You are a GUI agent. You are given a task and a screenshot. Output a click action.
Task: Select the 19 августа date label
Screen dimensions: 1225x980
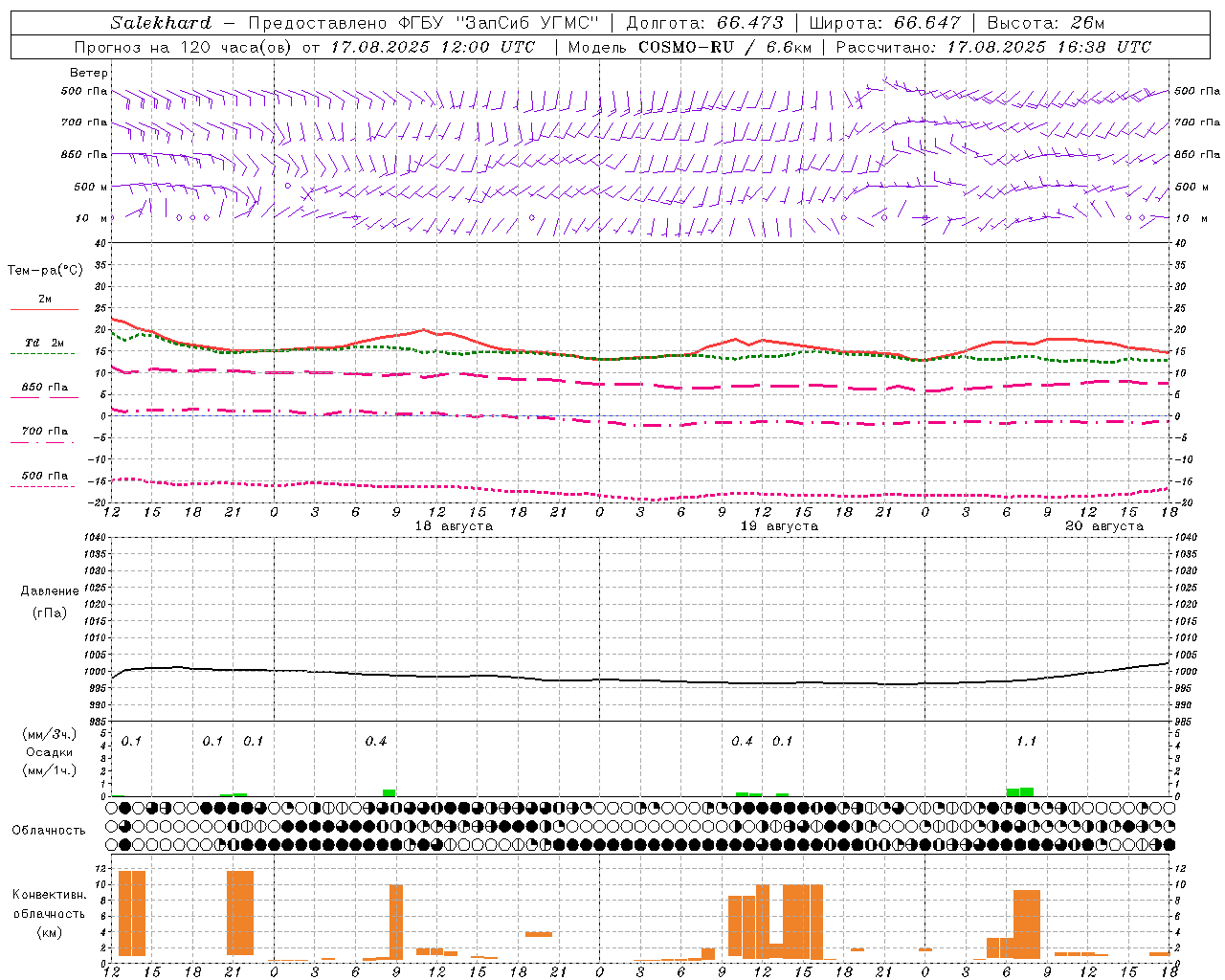click(779, 526)
